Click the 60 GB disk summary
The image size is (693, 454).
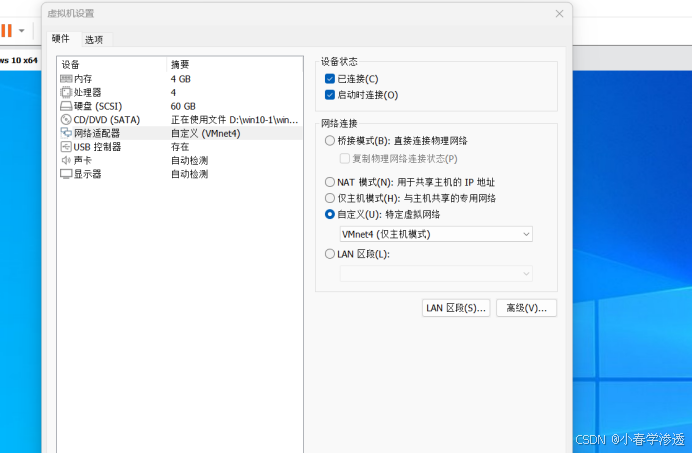click(x=183, y=106)
